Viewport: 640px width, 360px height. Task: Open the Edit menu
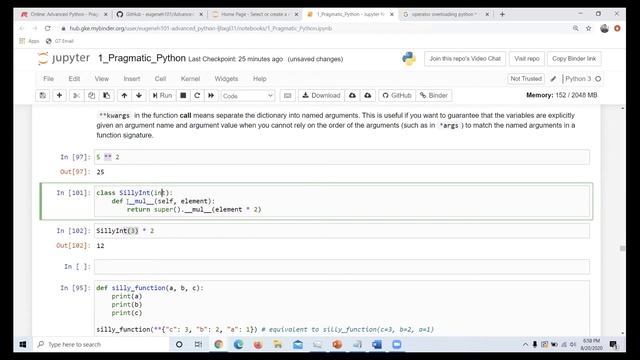coord(74,79)
